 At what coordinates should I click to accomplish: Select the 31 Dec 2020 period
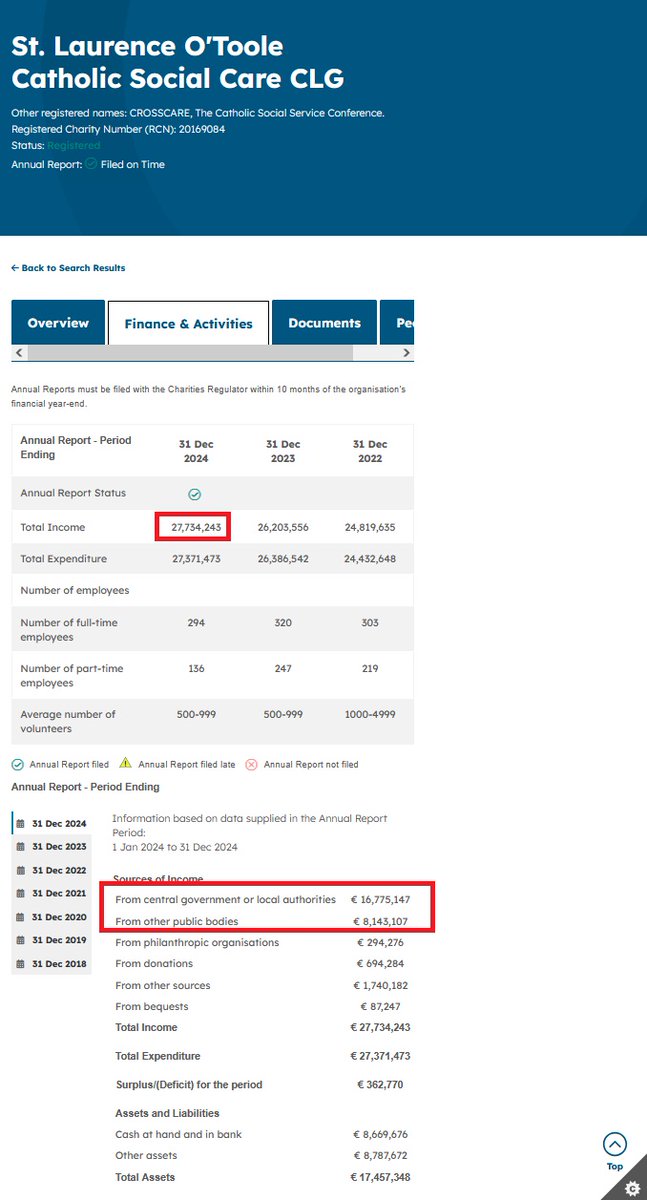pyautogui.click(x=51, y=917)
